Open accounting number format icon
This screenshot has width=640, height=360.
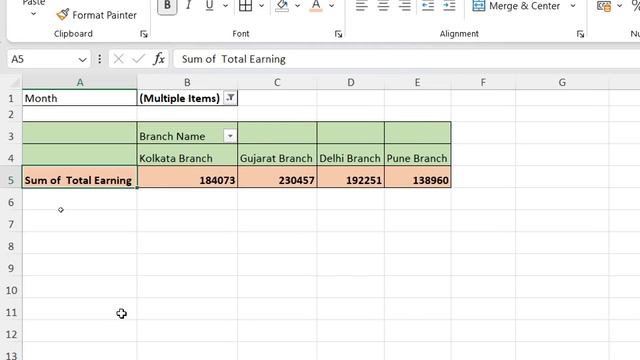click(x=604, y=6)
